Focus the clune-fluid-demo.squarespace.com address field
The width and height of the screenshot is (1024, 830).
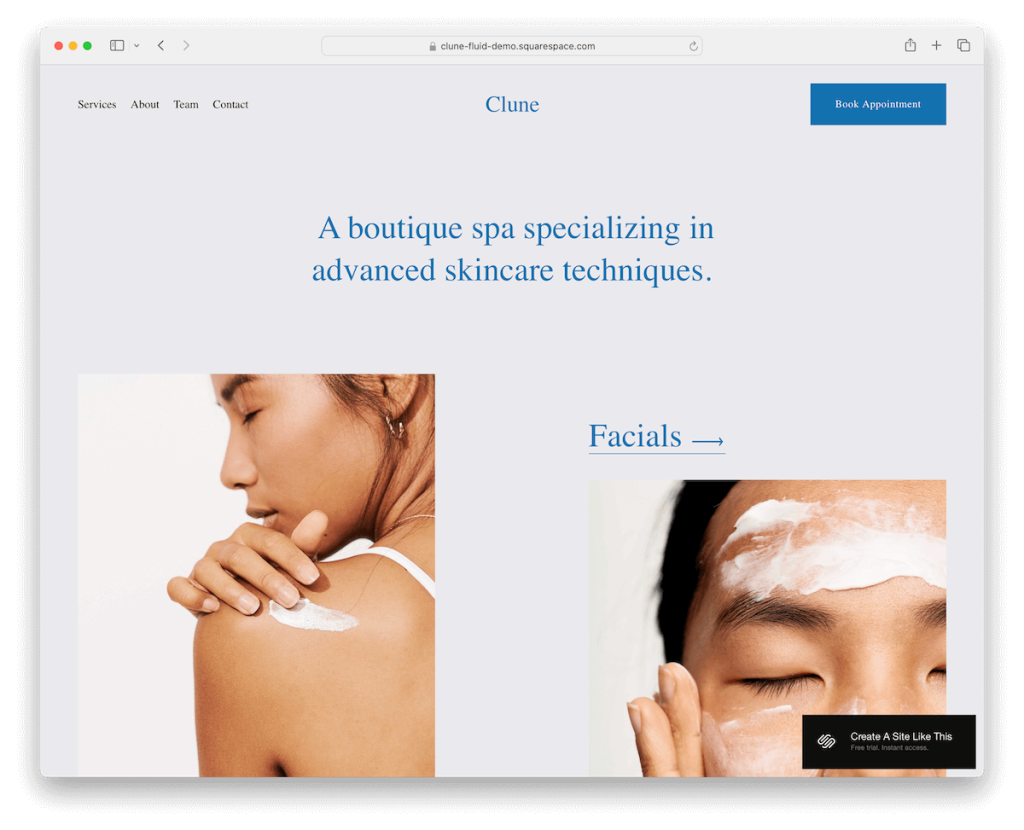511,46
